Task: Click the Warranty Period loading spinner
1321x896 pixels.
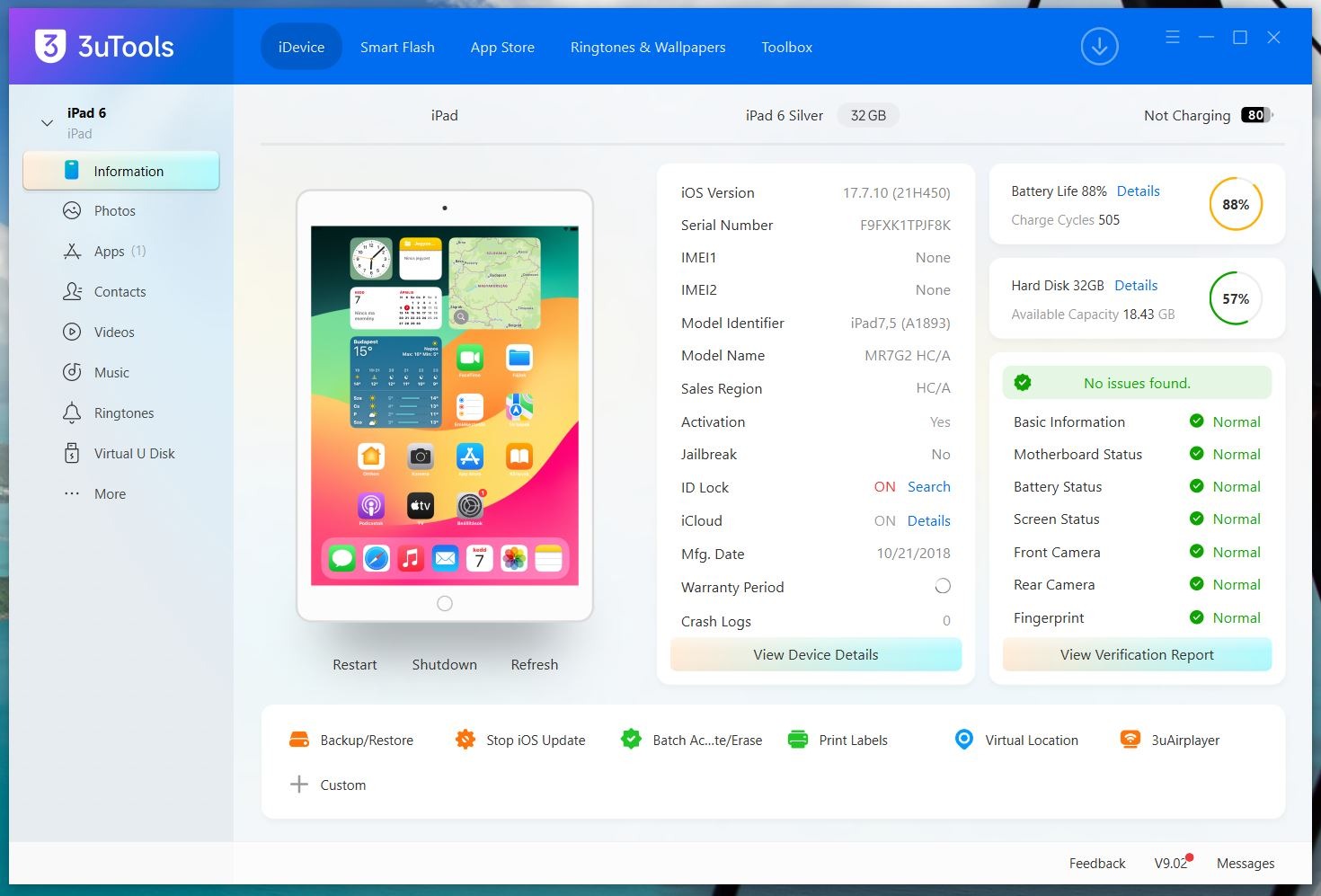Action: tap(943, 586)
